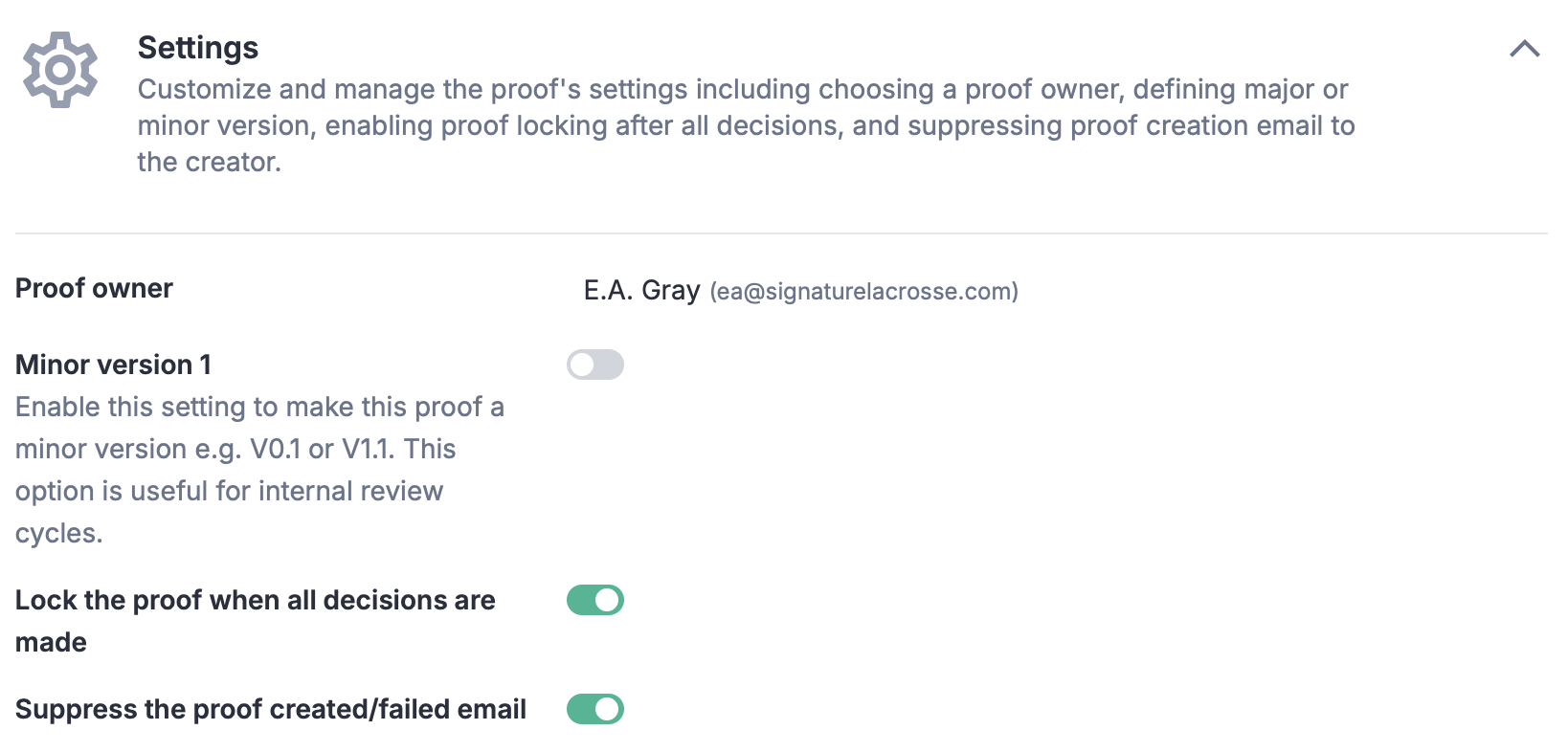Click the words 'the creator.' in description
This screenshot has height=752, width=1568.
pyautogui.click(x=209, y=162)
